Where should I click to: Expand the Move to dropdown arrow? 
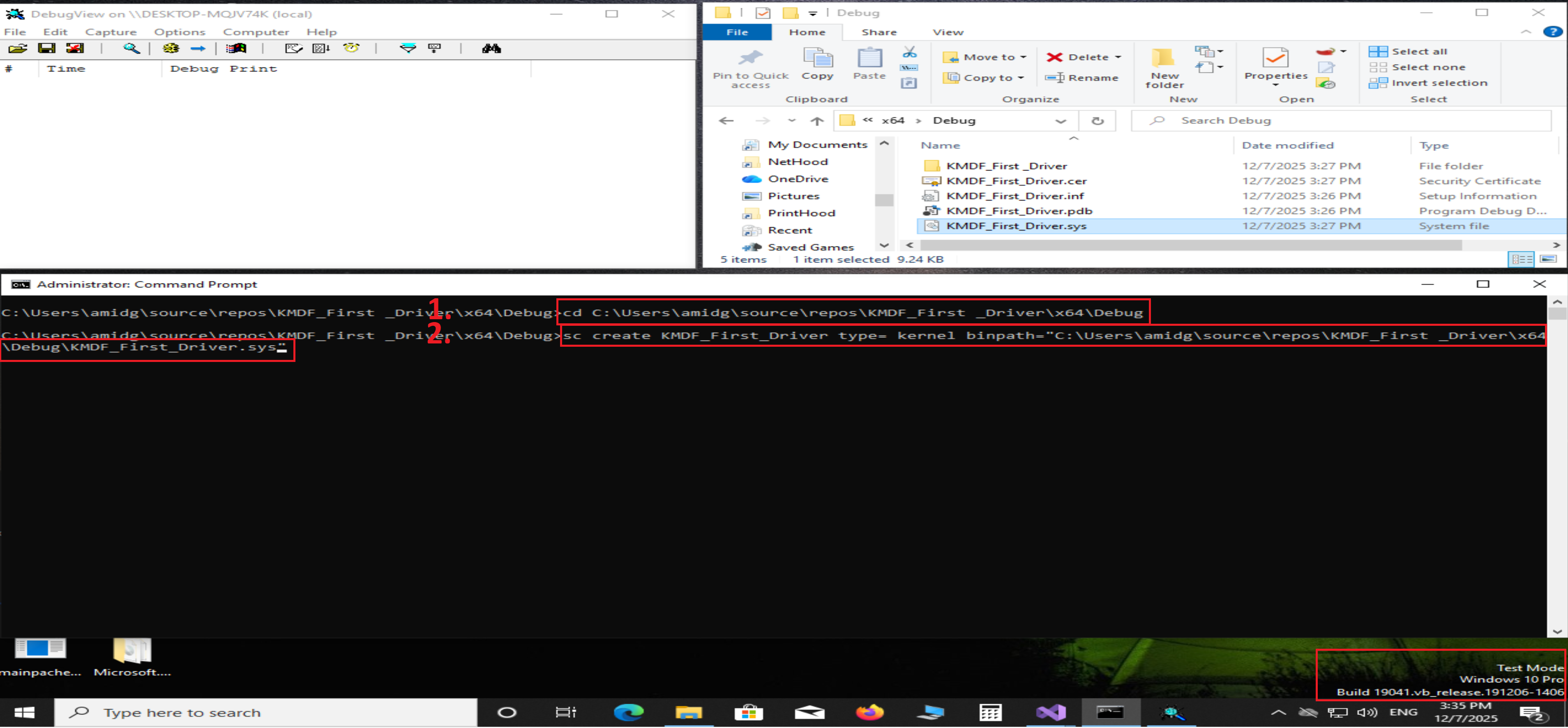(1024, 57)
